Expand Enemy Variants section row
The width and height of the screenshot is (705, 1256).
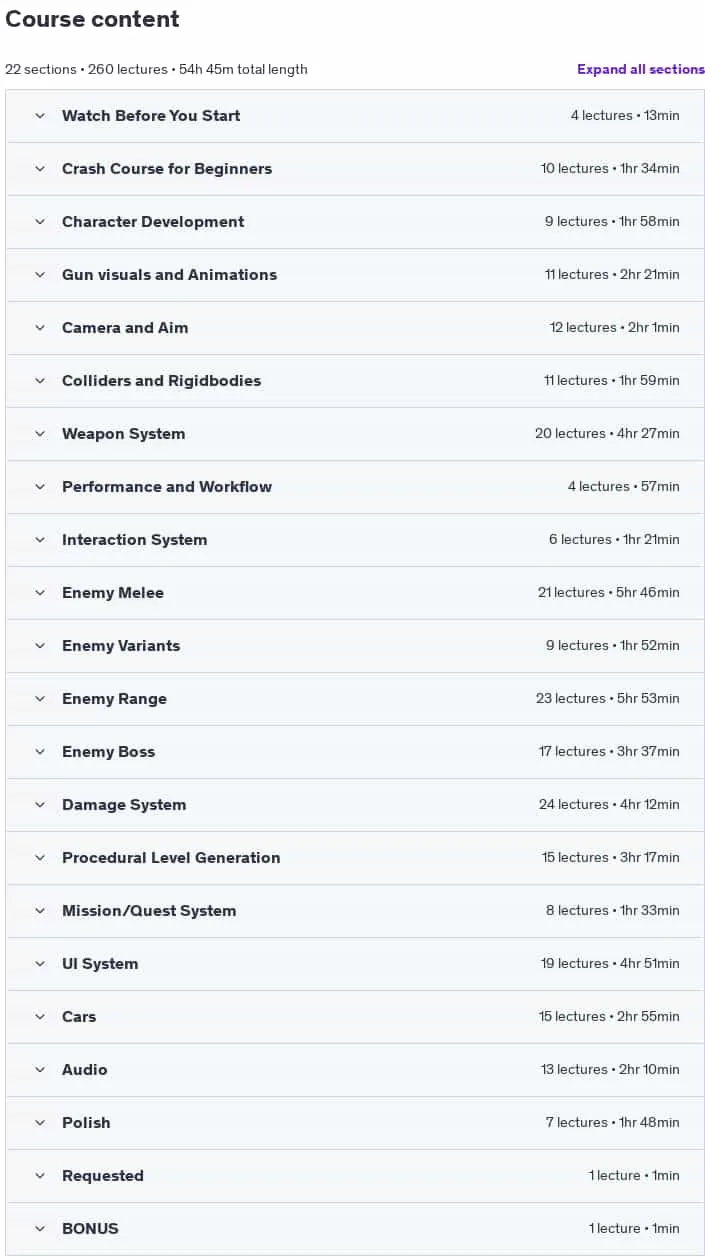point(355,646)
